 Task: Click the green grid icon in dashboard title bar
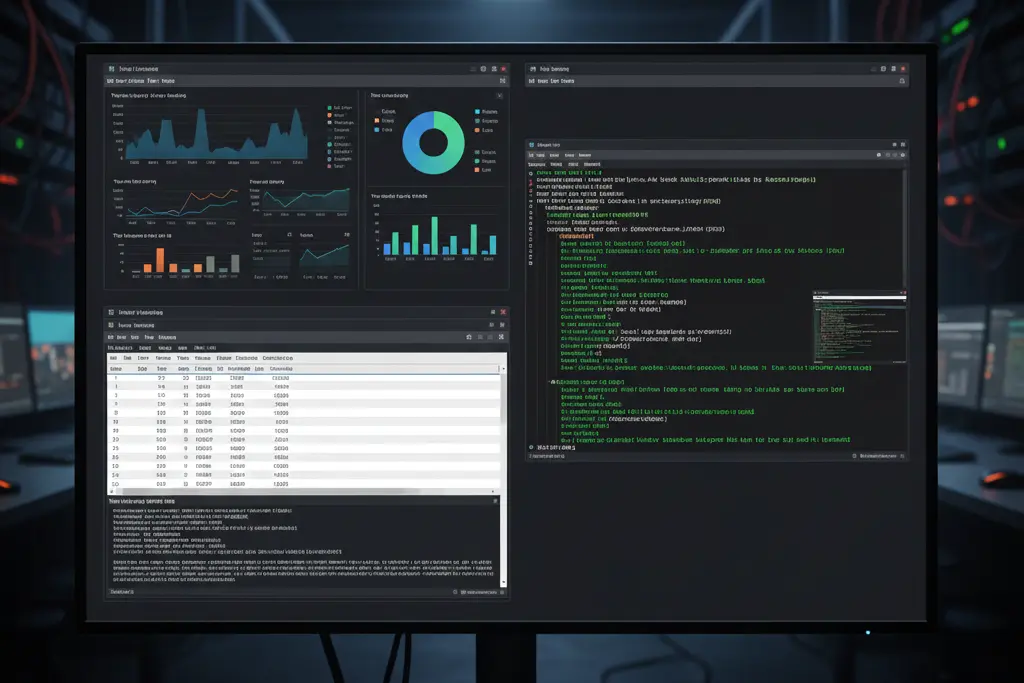point(112,69)
